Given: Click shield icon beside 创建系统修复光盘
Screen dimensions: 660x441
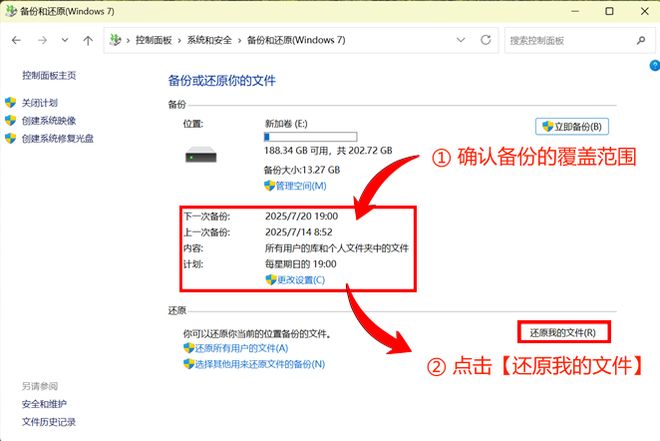Looking at the screenshot, I should pos(11,138).
